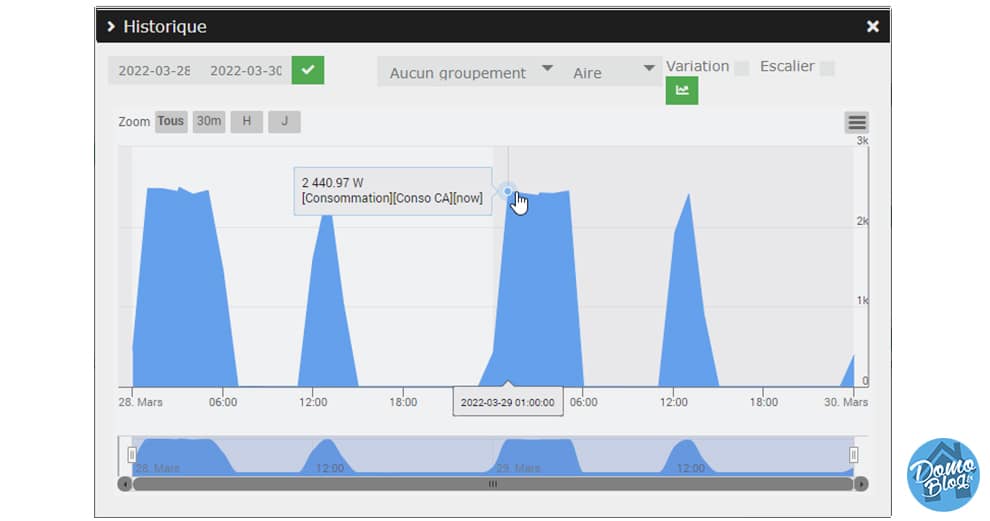Open the Aucun groupement dropdown
The image size is (990, 521).
(469, 71)
